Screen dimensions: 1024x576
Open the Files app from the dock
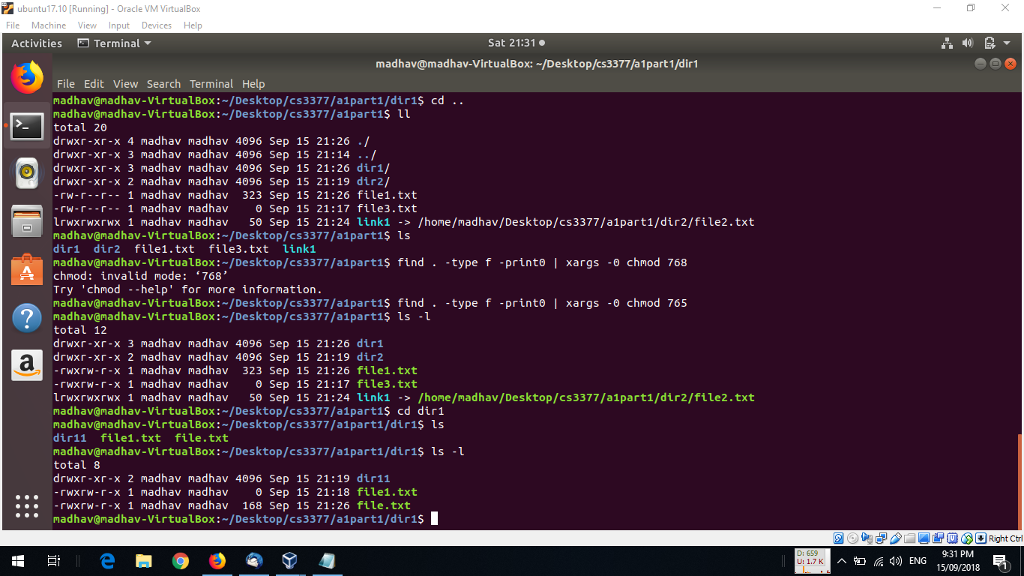tap(27, 219)
